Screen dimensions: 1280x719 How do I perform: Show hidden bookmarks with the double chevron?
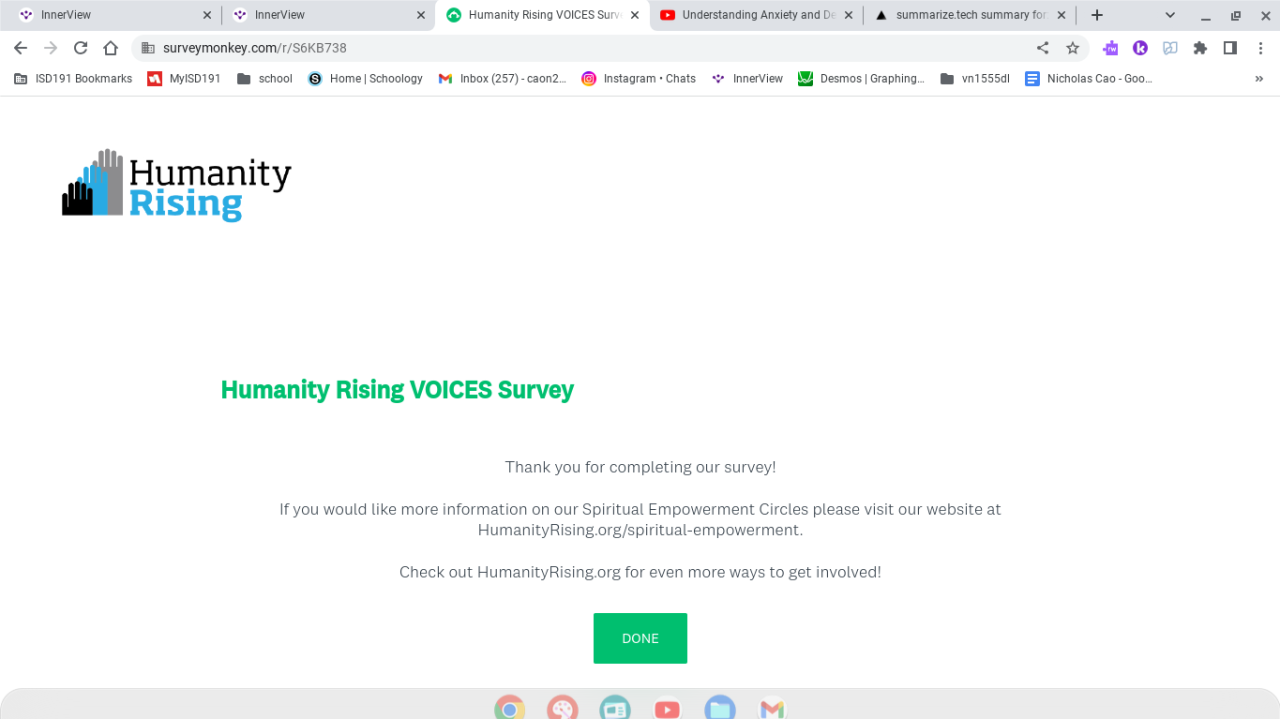coord(1259,79)
